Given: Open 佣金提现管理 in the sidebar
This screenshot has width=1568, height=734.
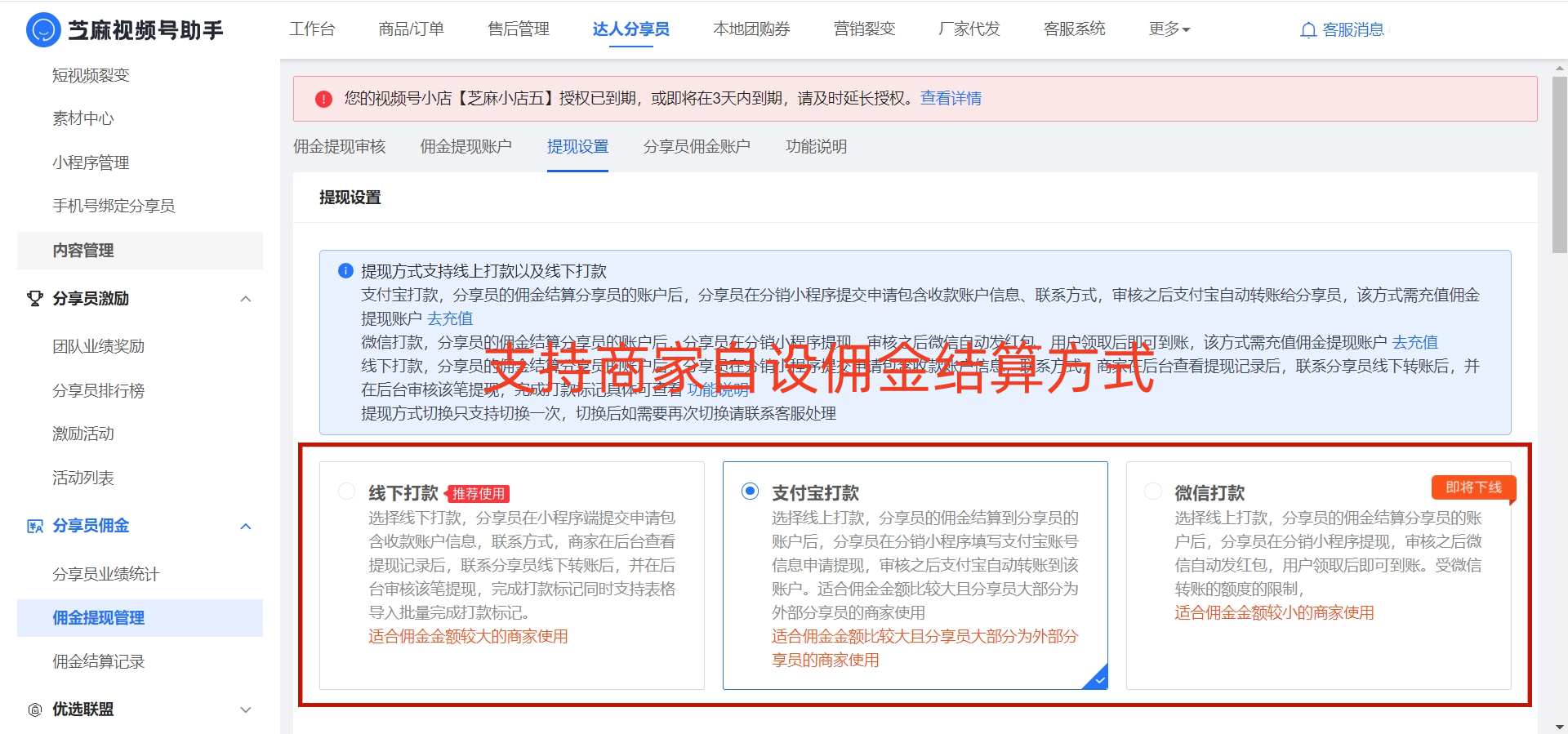Looking at the screenshot, I should point(140,618).
